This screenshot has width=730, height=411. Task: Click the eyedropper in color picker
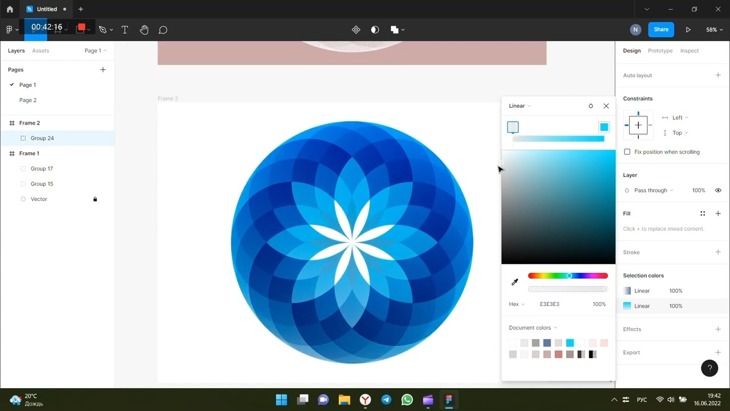(515, 282)
